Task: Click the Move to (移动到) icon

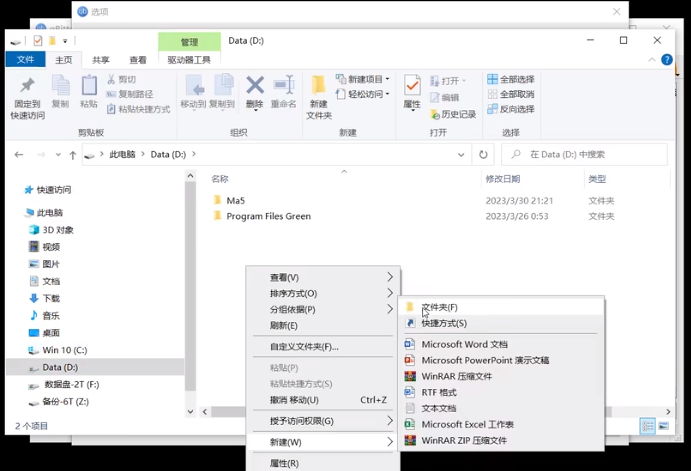Action: click(x=193, y=85)
